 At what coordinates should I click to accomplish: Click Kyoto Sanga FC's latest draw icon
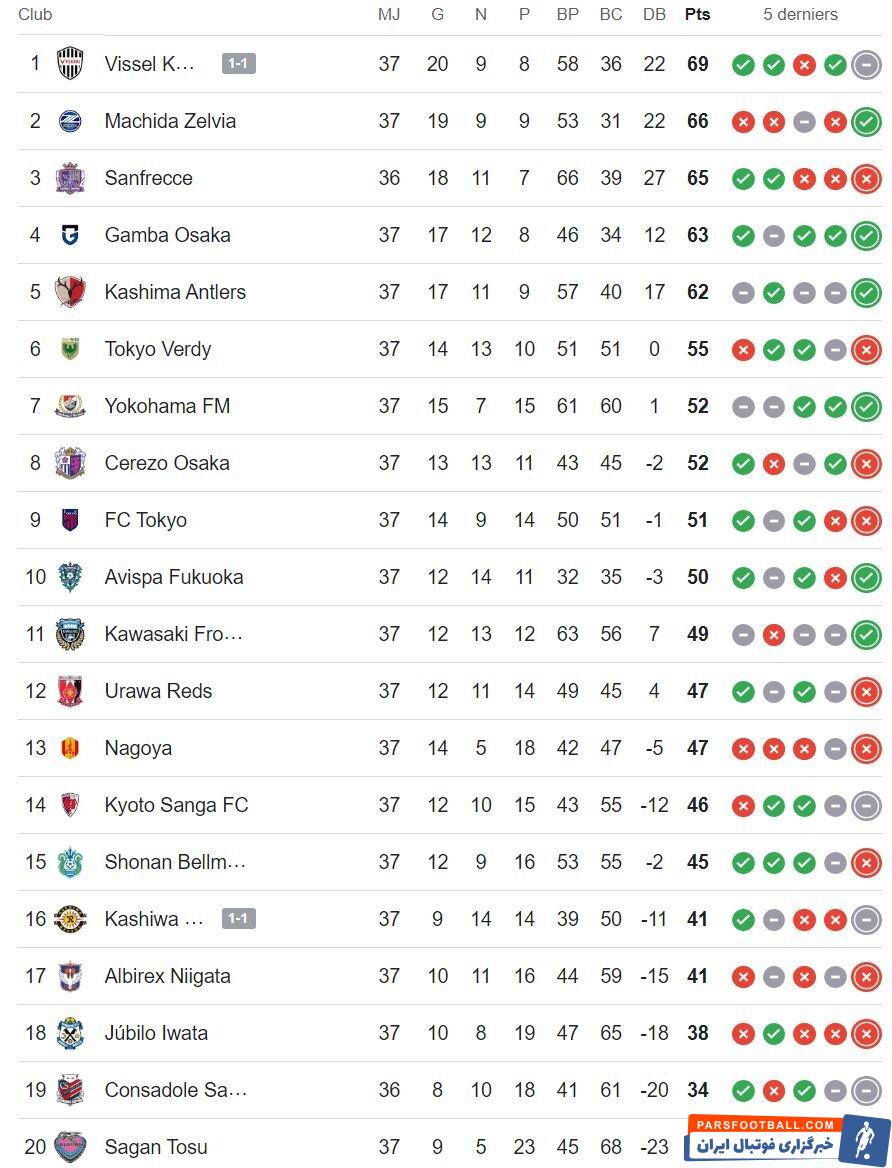(x=866, y=806)
